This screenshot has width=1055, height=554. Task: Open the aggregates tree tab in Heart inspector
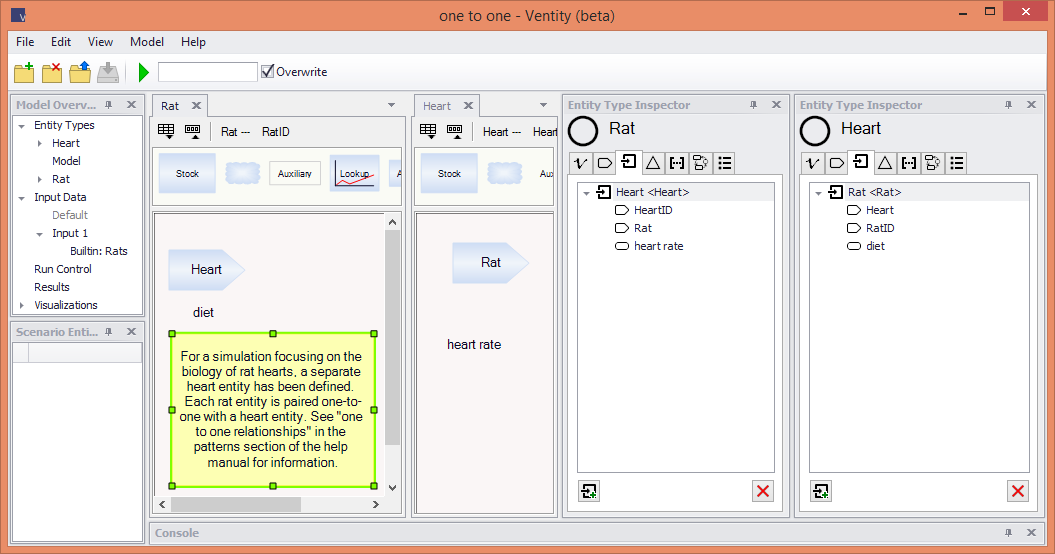tap(932, 163)
